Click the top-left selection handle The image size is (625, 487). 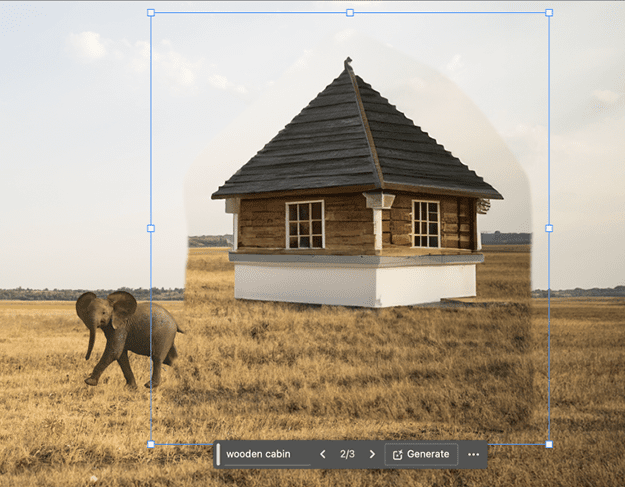click(x=151, y=13)
